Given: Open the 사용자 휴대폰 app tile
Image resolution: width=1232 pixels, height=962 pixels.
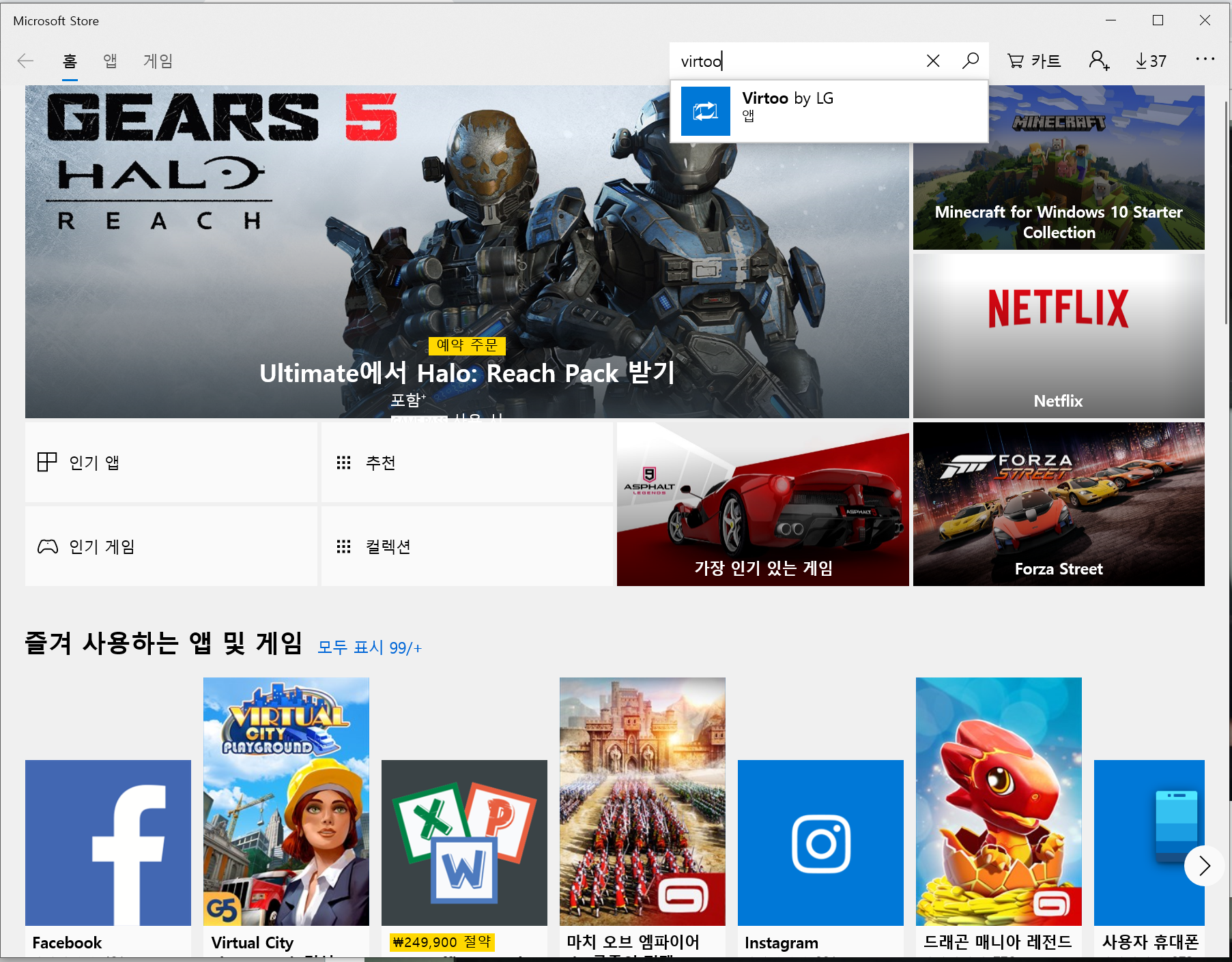Looking at the screenshot, I should [x=1149, y=858].
